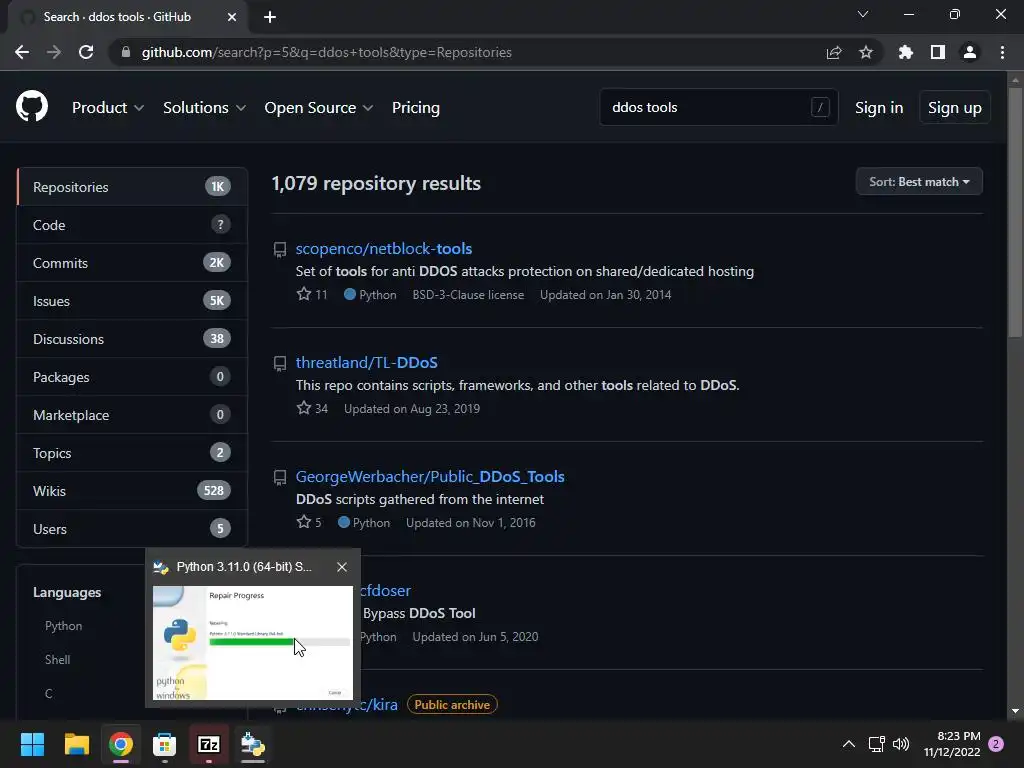Click the page vertical scrollbar thumb

pos(1015,212)
